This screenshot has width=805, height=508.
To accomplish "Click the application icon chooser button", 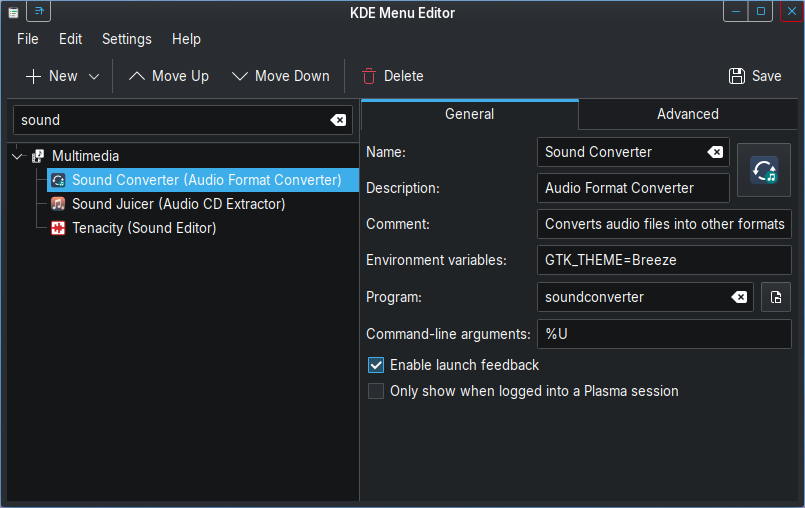I will click(764, 170).
